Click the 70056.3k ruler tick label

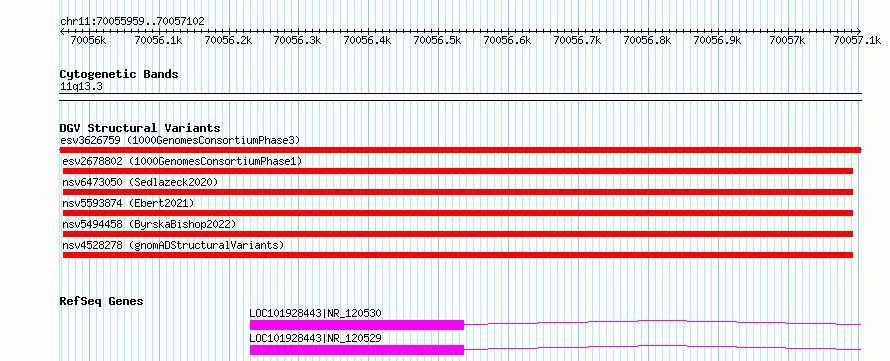[297, 40]
